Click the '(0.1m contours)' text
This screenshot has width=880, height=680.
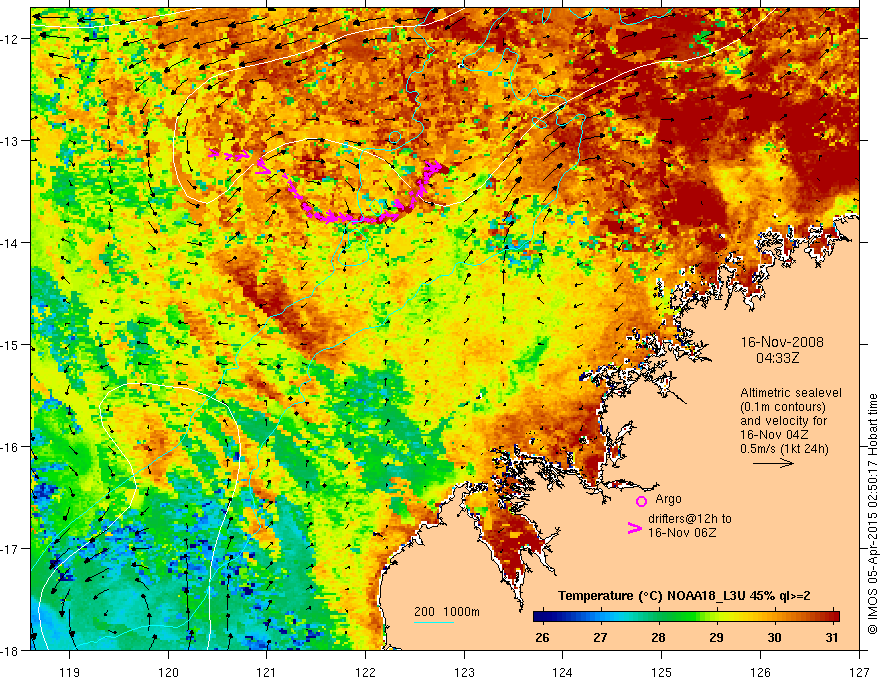[783, 407]
